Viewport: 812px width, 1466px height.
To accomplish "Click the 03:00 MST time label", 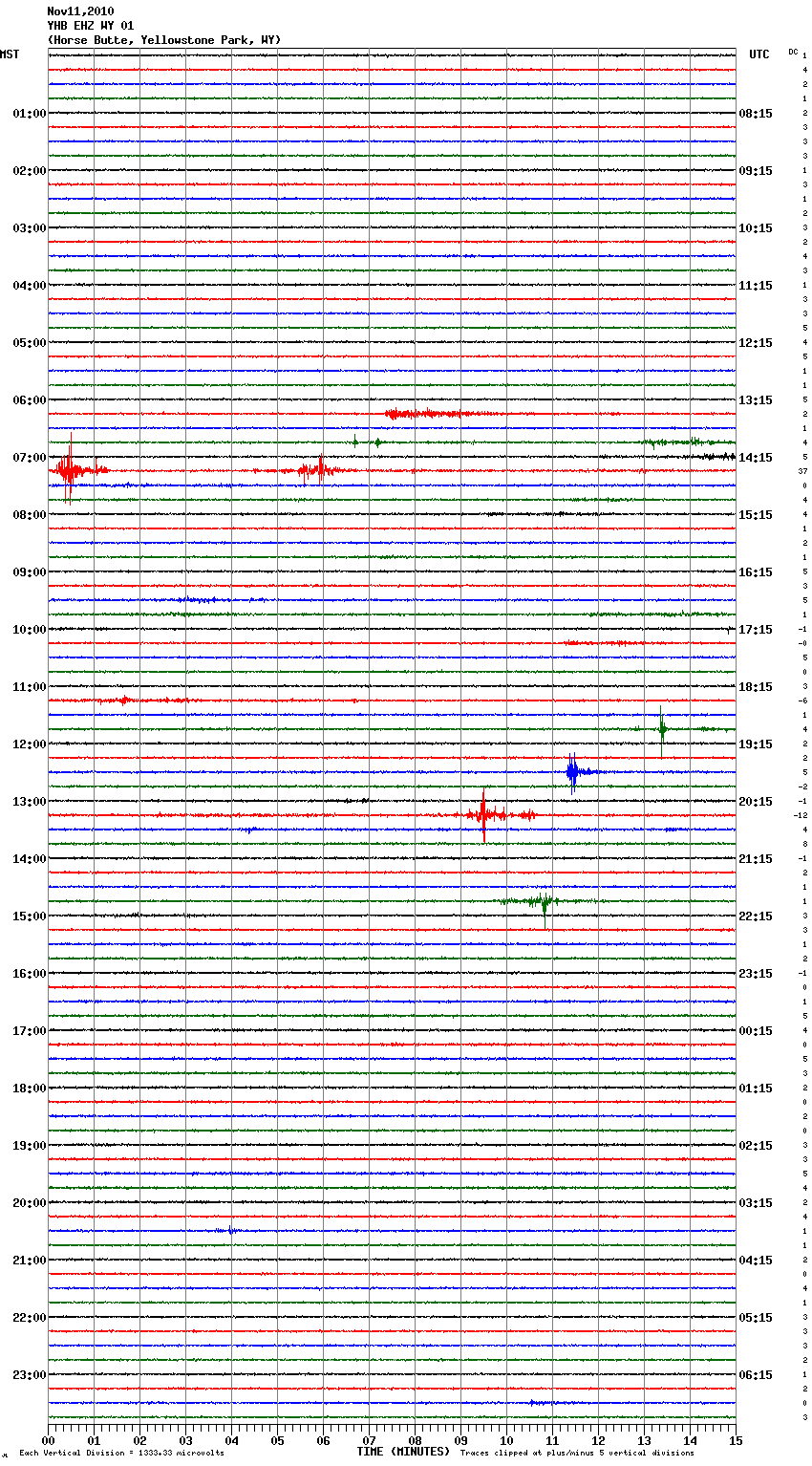I will click(x=30, y=228).
